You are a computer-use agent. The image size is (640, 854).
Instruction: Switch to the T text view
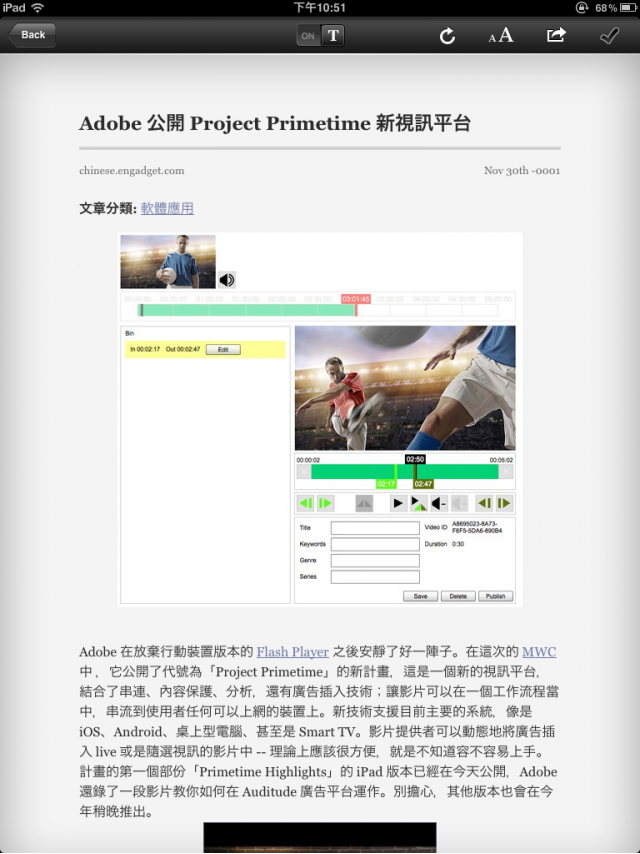click(333, 36)
